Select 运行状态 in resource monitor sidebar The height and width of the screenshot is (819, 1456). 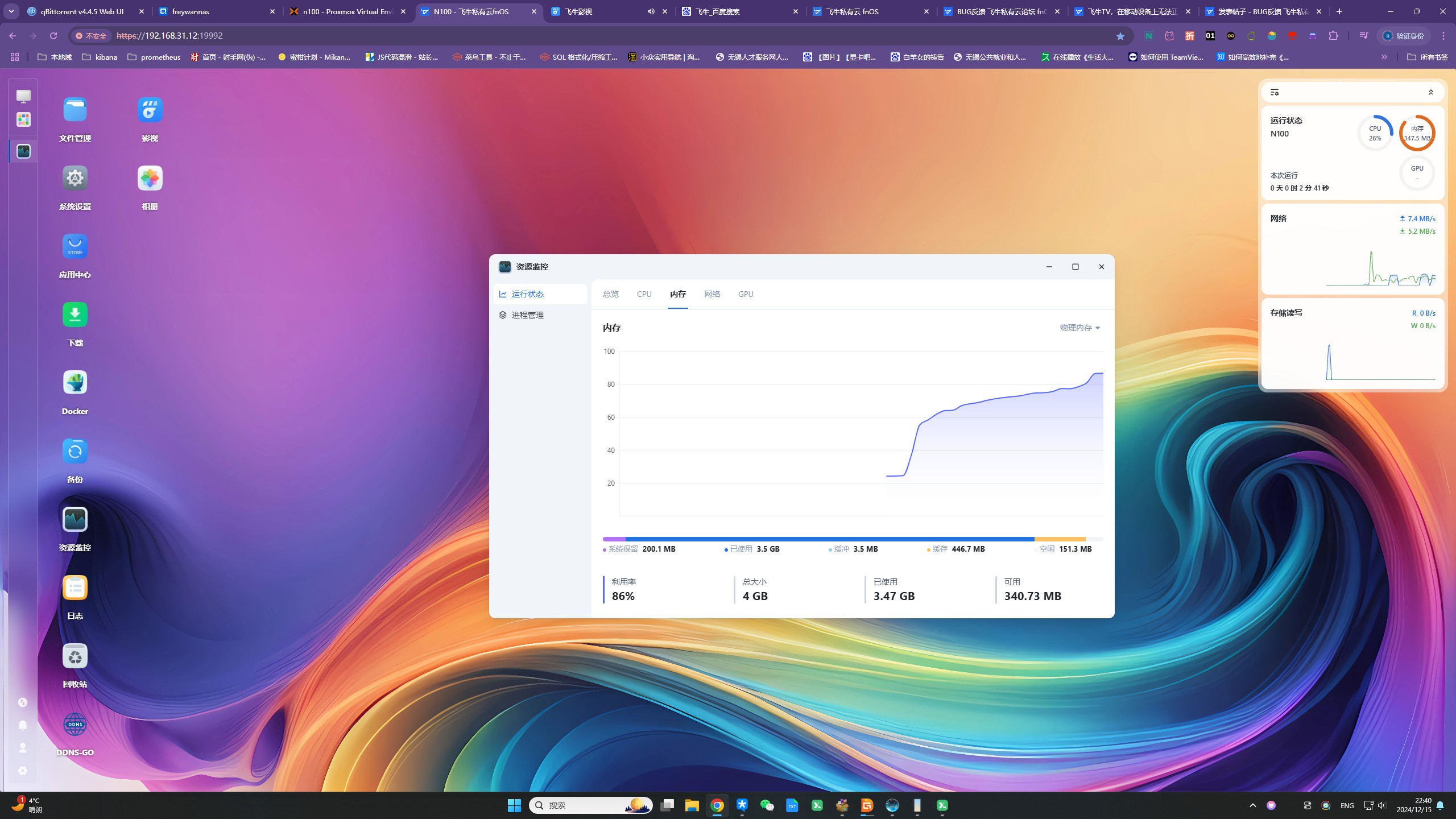pos(540,294)
